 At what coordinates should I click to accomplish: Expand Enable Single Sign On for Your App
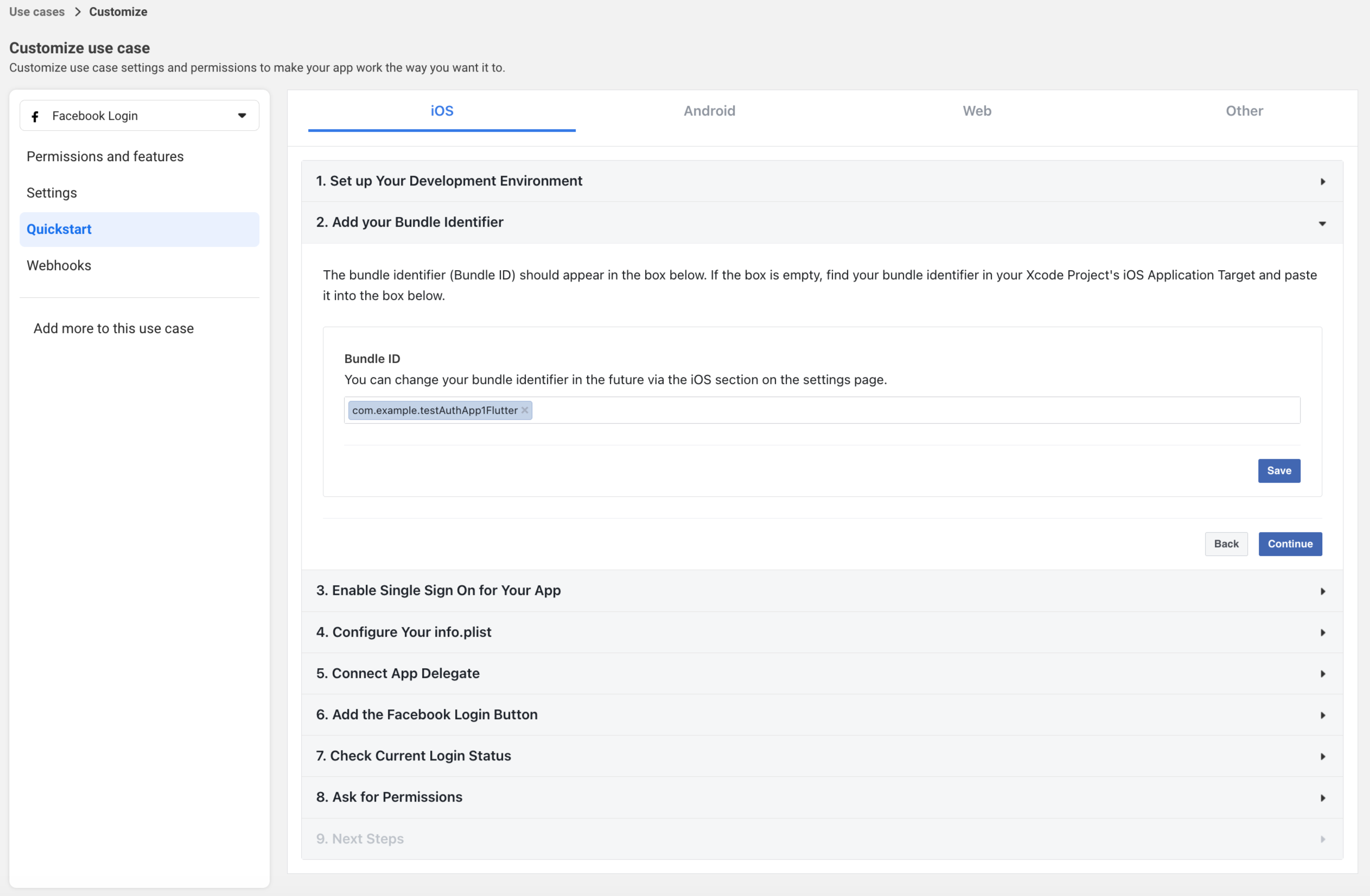1322,591
